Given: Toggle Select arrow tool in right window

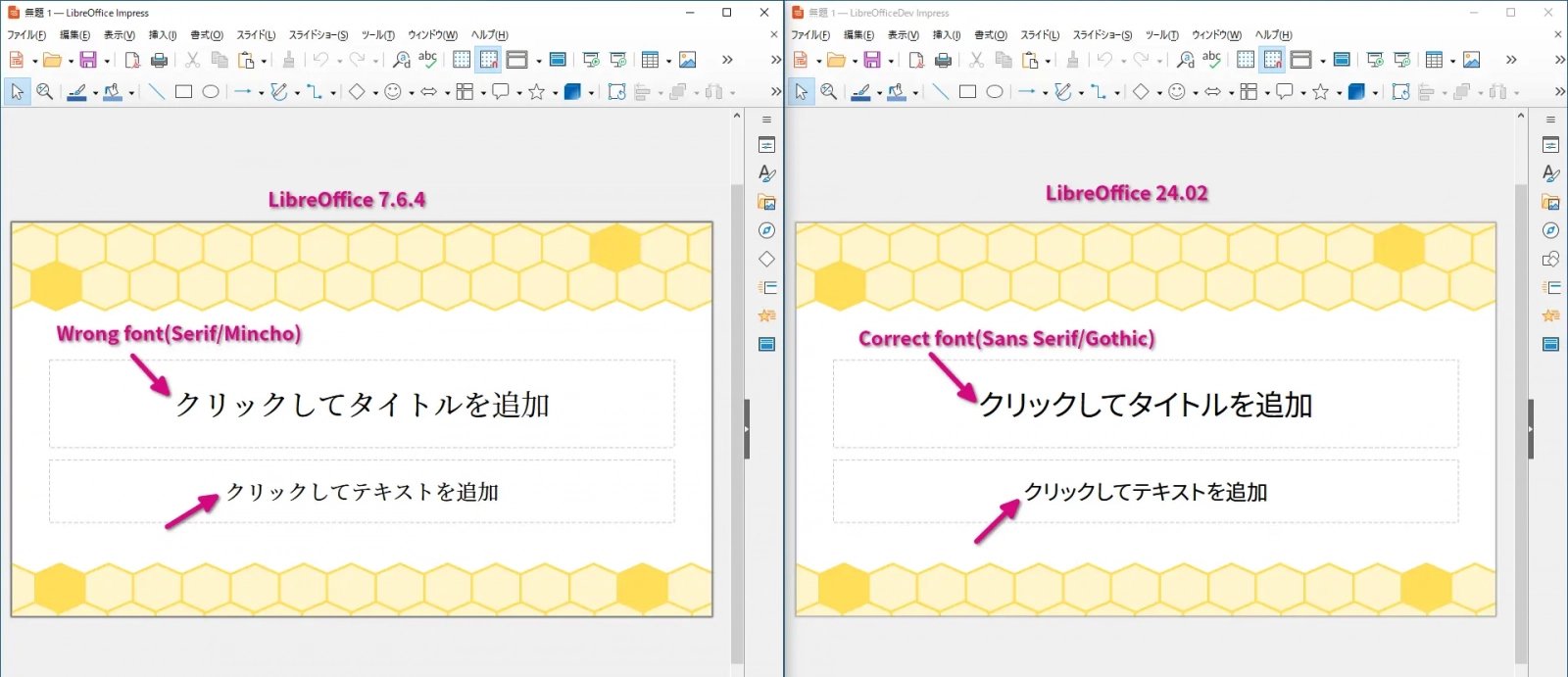Looking at the screenshot, I should click(x=801, y=91).
